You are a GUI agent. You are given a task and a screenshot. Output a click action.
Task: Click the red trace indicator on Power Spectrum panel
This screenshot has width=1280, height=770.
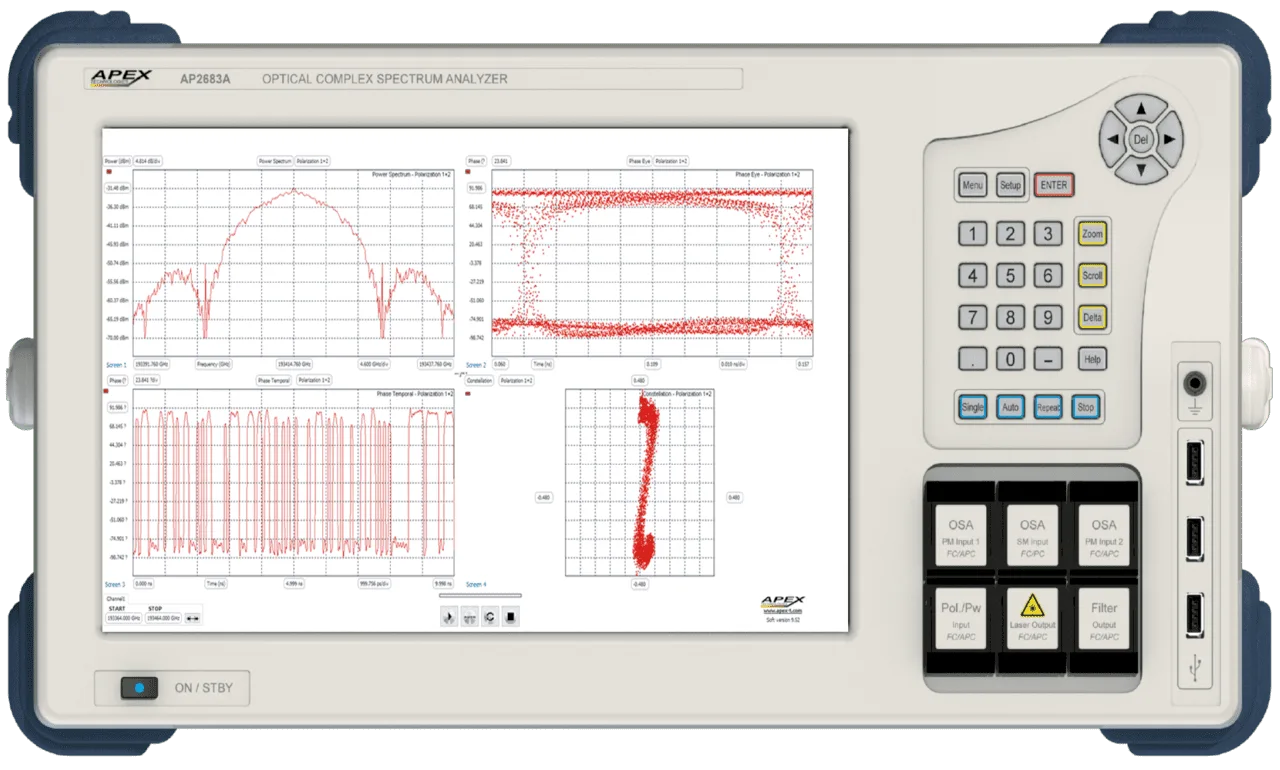click(x=107, y=172)
